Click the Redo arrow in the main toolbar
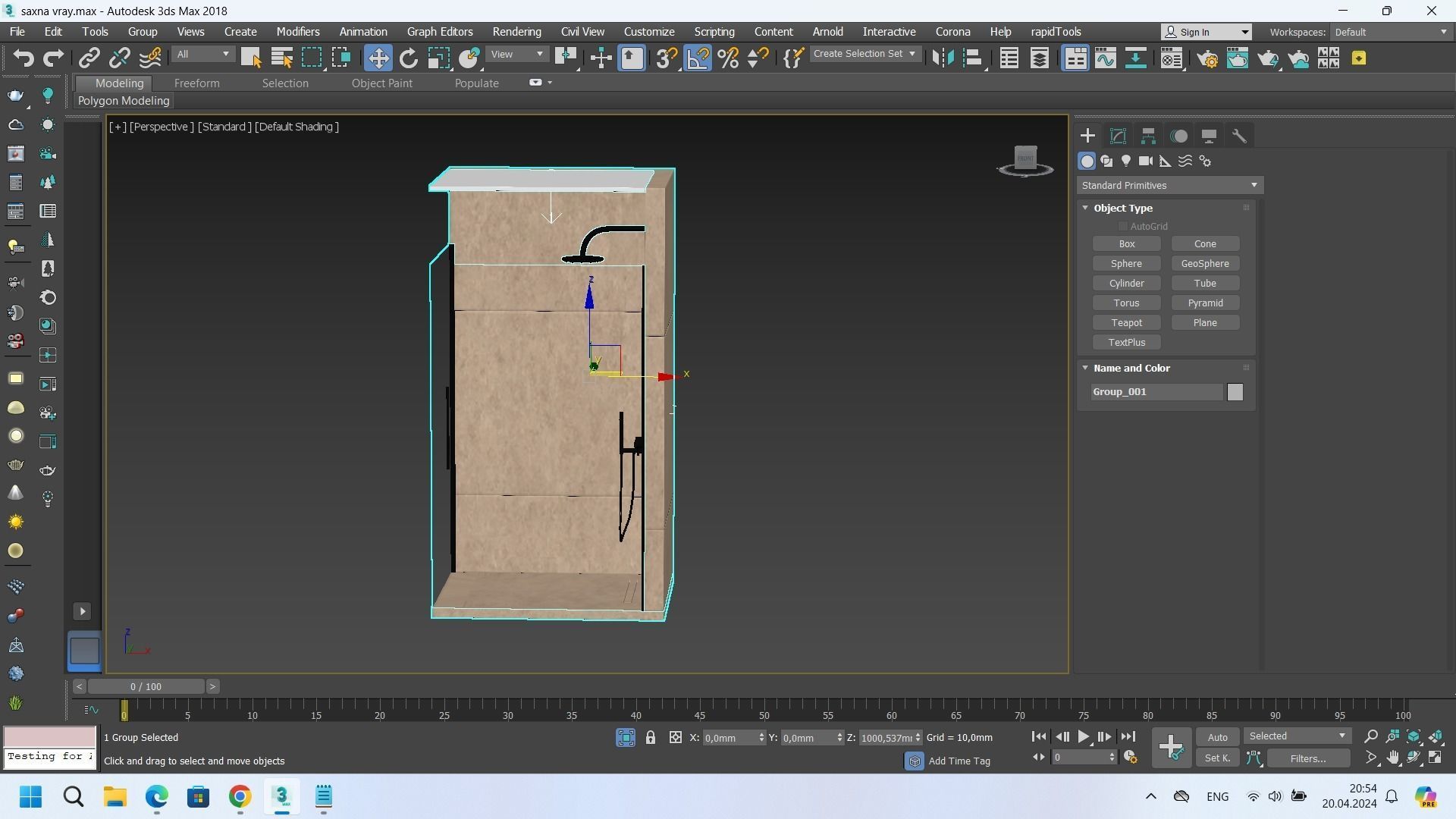Image resolution: width=1456 pixels, height=819 pixels. coord(53,58)
